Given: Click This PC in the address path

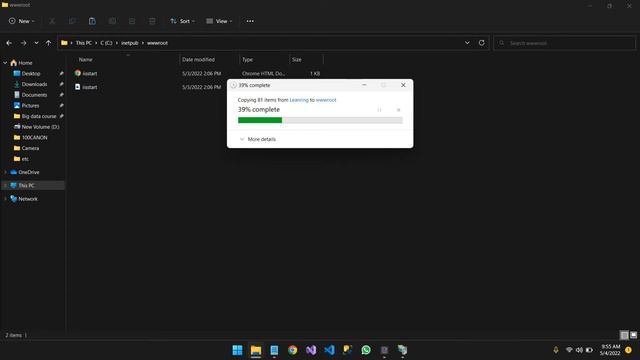Looking at the screenshot, I should point(84,43).
